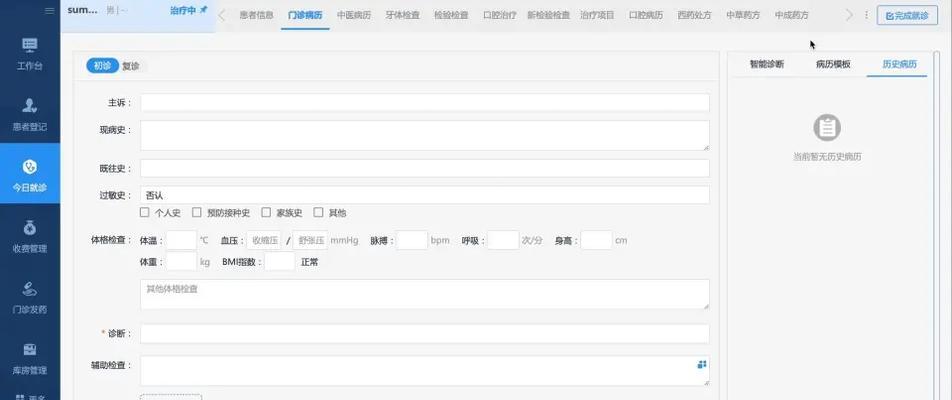This screenshot has width=952, height=400.
Task: Open the 智能诊断 panel tab
Action: (767, 64)
